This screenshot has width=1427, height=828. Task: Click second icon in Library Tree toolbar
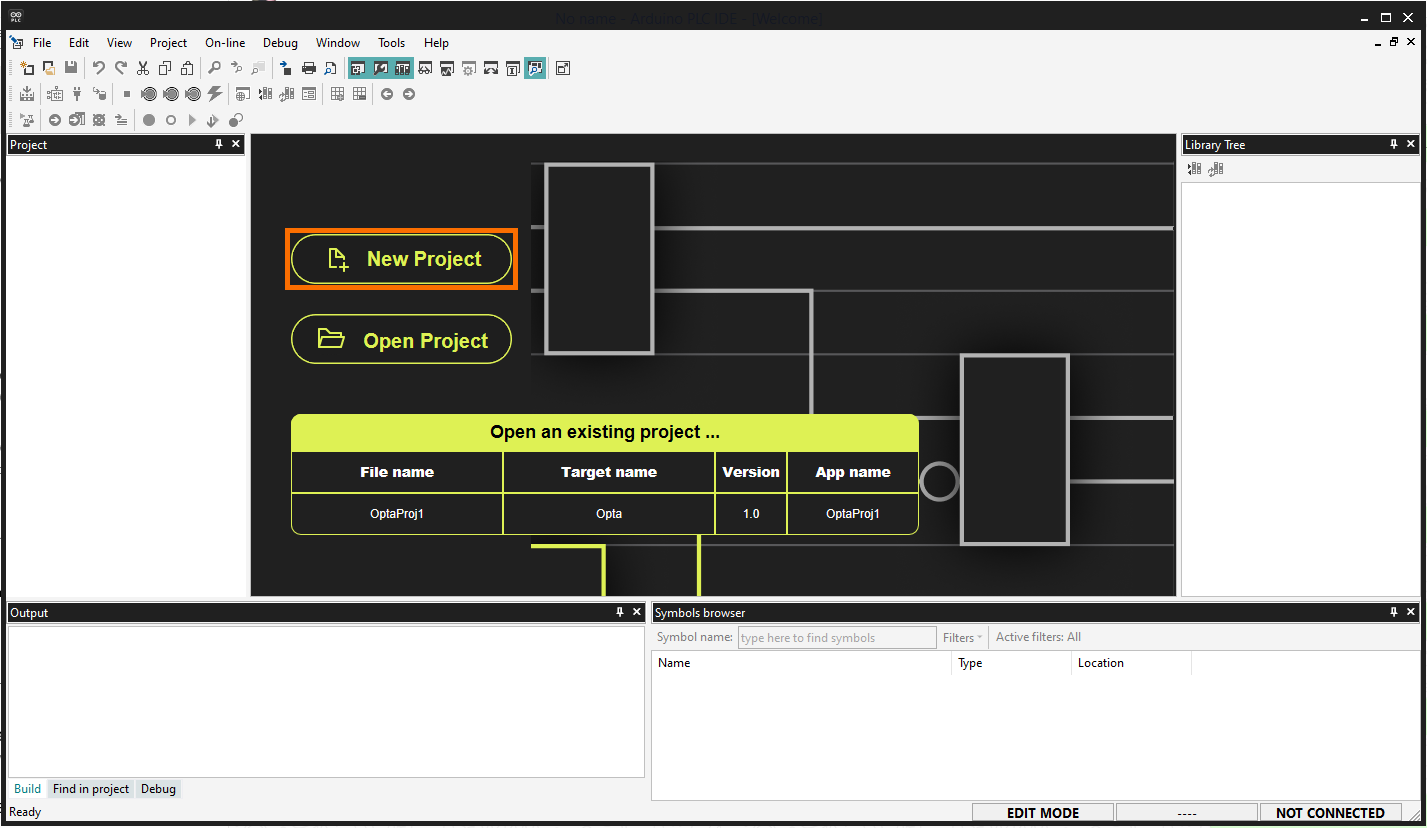pyautogui.click(x=1215, y=169)
